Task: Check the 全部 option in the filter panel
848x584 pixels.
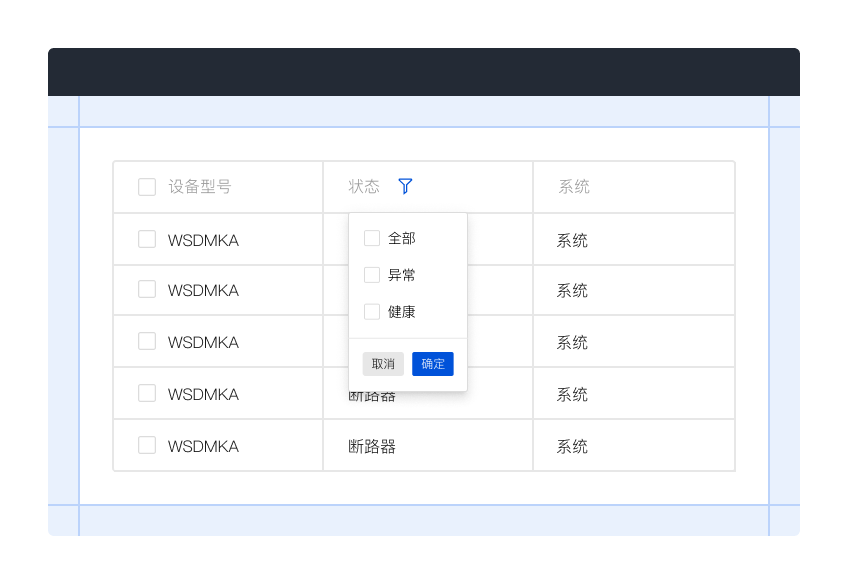Action: 371,238
